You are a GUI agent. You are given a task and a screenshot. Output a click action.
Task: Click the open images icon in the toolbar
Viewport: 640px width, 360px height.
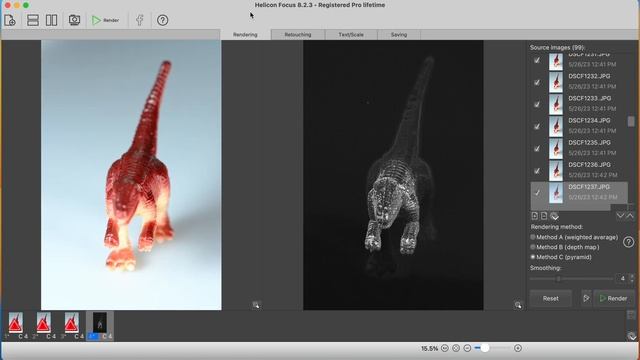(x=10, y=20)
